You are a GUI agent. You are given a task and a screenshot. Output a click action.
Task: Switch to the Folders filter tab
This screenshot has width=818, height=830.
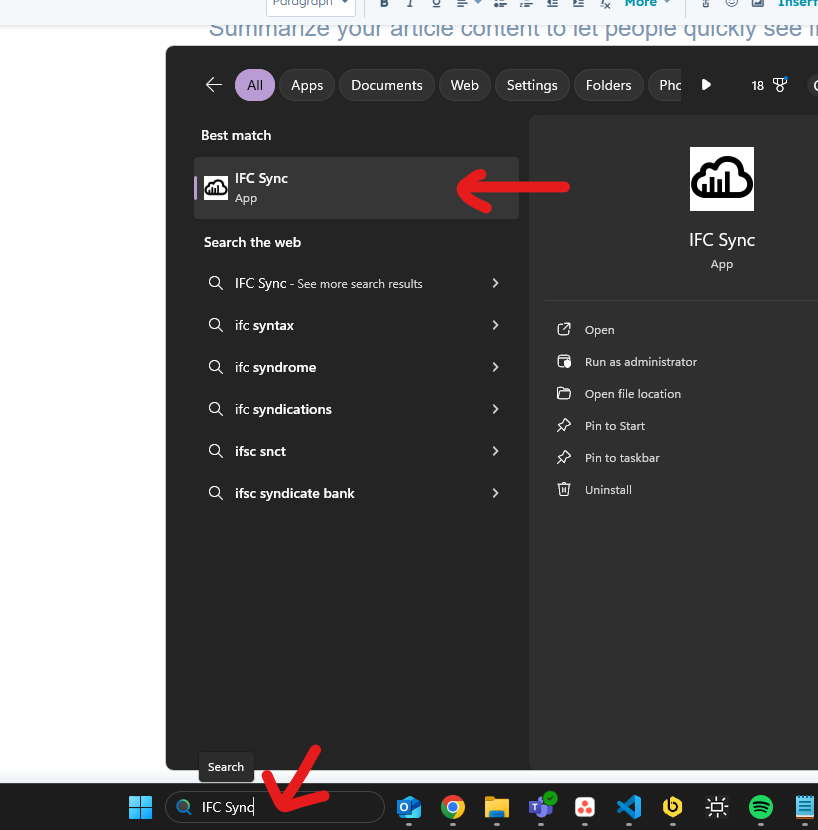[608, 85]
